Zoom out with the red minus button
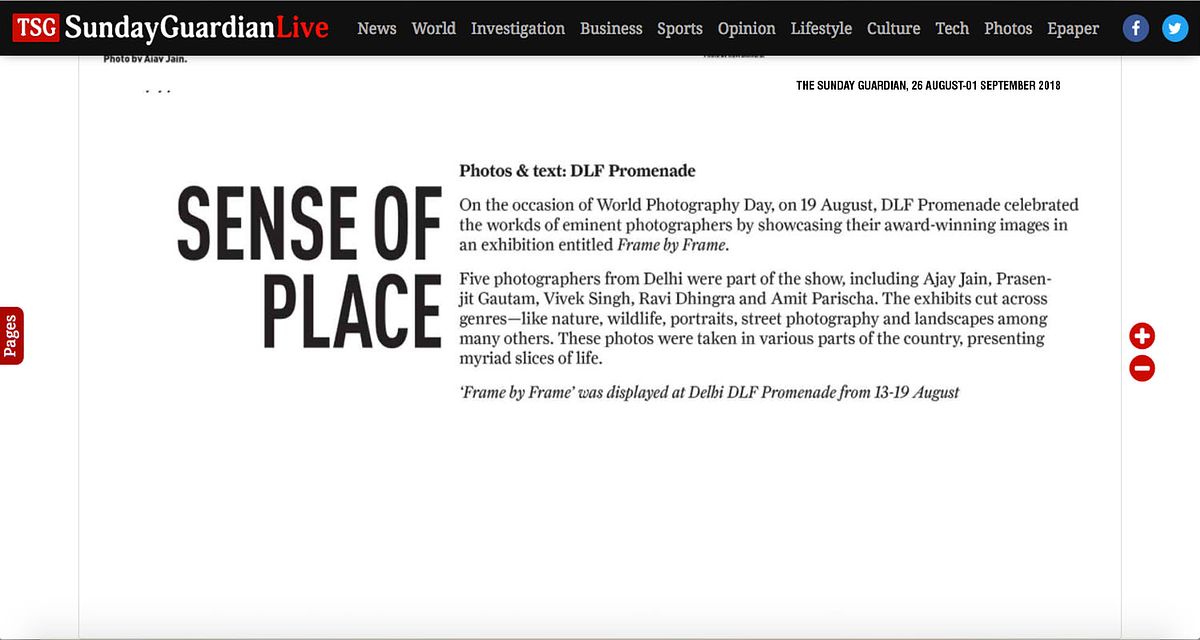Viewport: 1200px width, 640px height. (x=1142, y=369)
